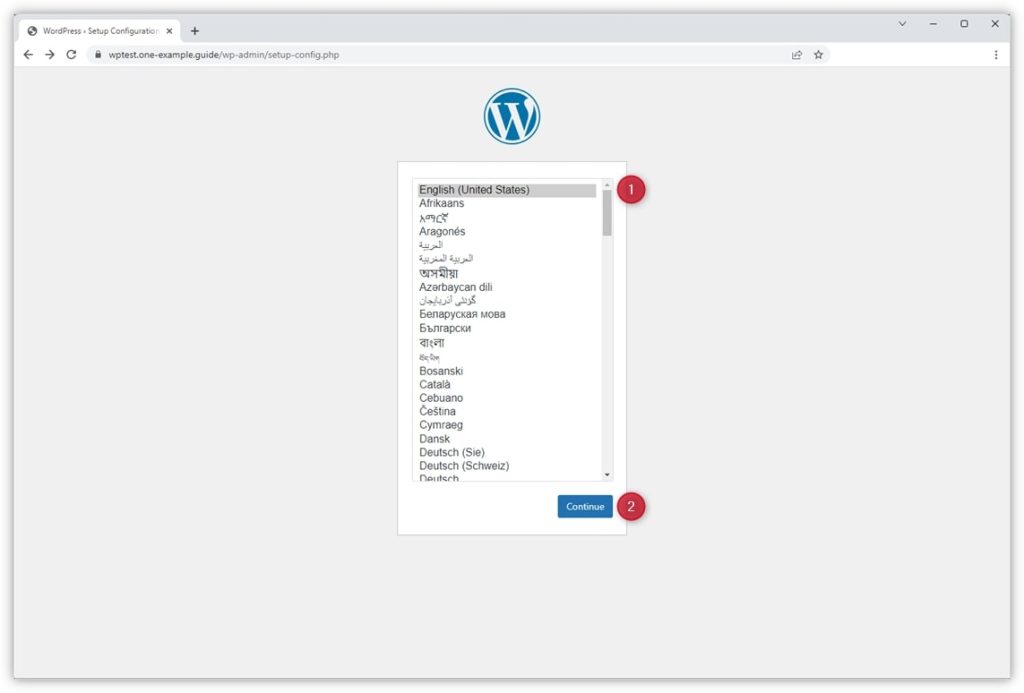The image size is (1024, 693).
Task: Choose Aragonés in the language list
Action: pyautogui.click(x=507, y=231)
